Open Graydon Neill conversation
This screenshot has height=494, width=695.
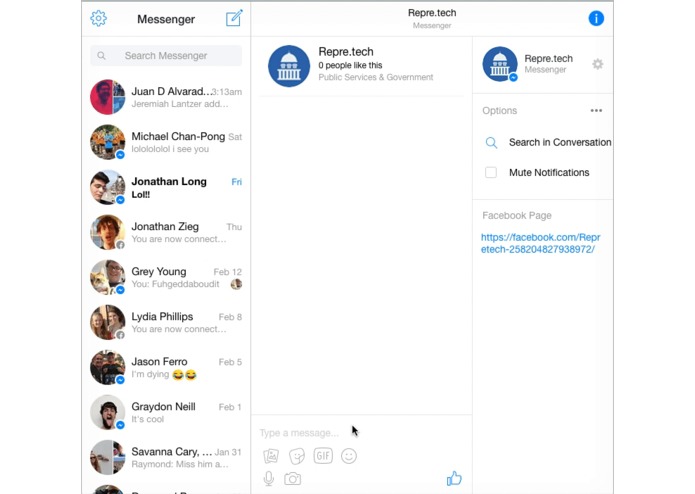(x=166, y=412)
